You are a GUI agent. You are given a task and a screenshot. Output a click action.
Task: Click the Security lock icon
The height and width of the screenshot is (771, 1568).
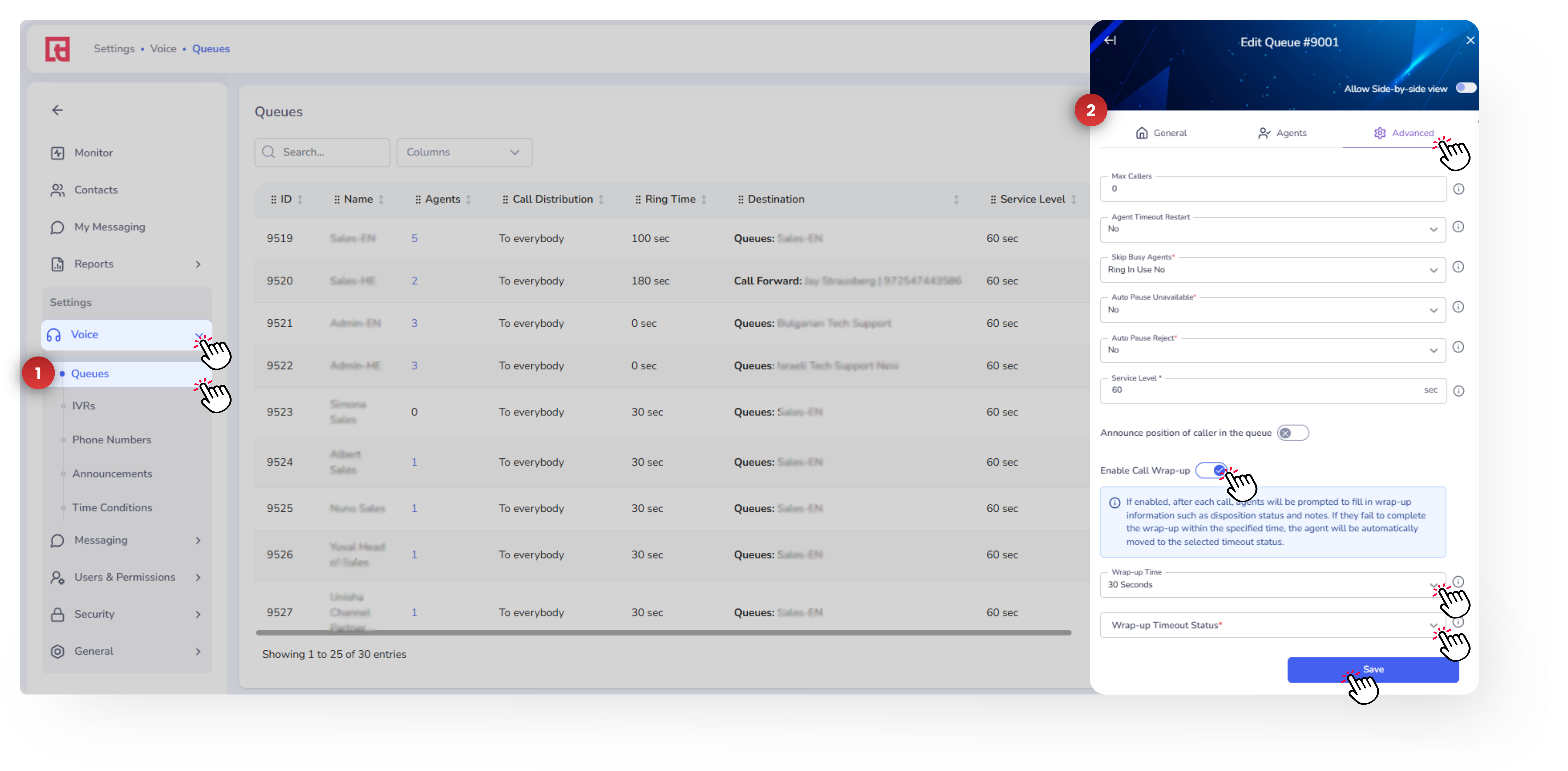click(57, 614)
